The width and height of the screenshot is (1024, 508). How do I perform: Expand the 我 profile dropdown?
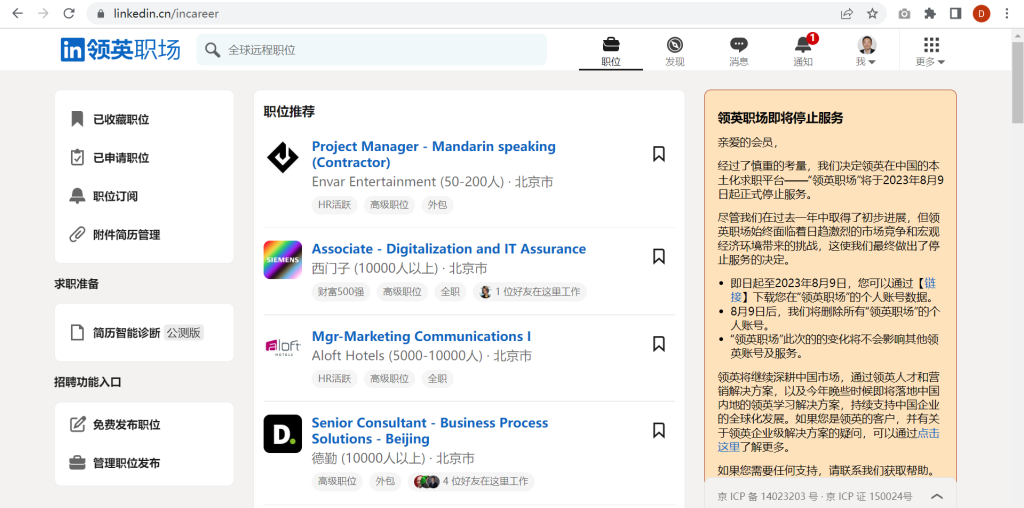tap(866, 52)
